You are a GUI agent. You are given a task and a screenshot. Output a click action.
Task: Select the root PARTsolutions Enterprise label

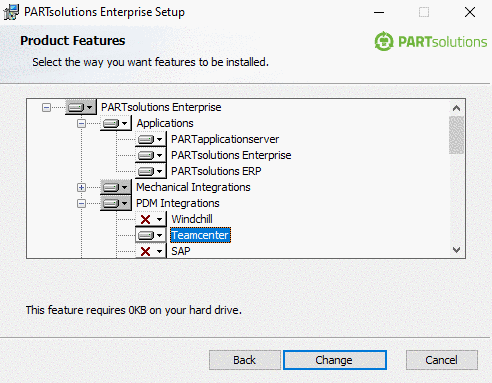161,107
